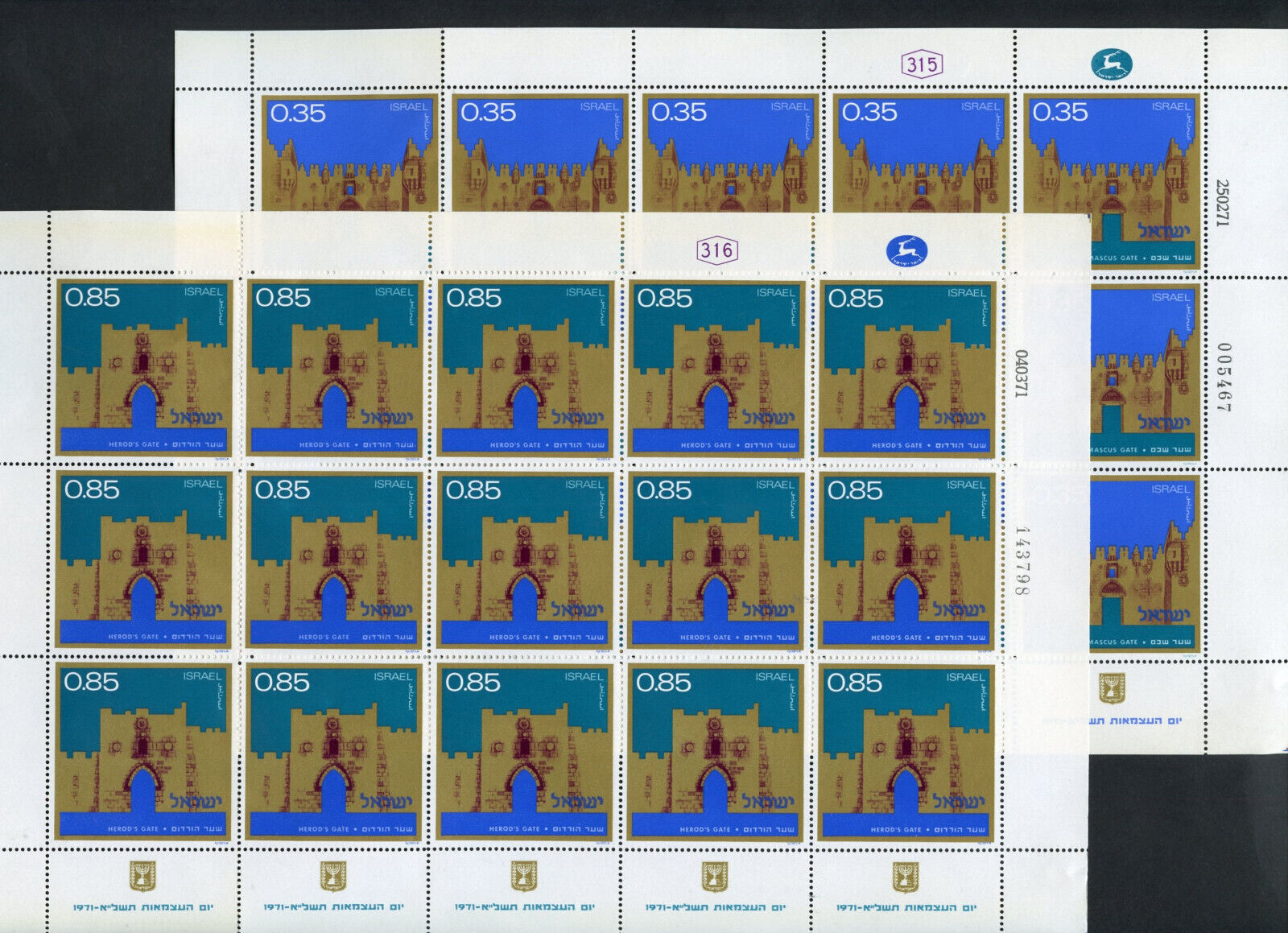Click the 0.85 stamp beside serial 040371

907,369
